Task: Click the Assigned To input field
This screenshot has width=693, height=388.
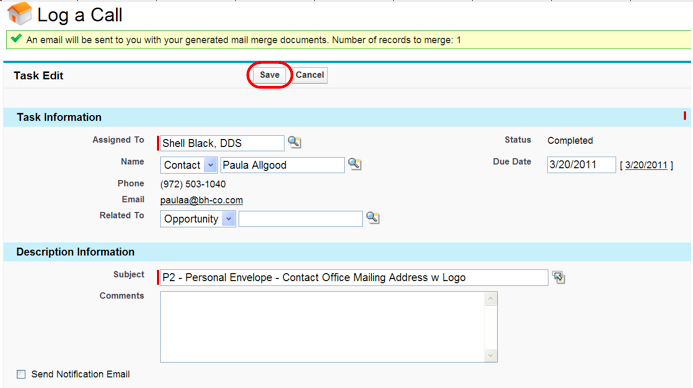Action: point(222,143)
